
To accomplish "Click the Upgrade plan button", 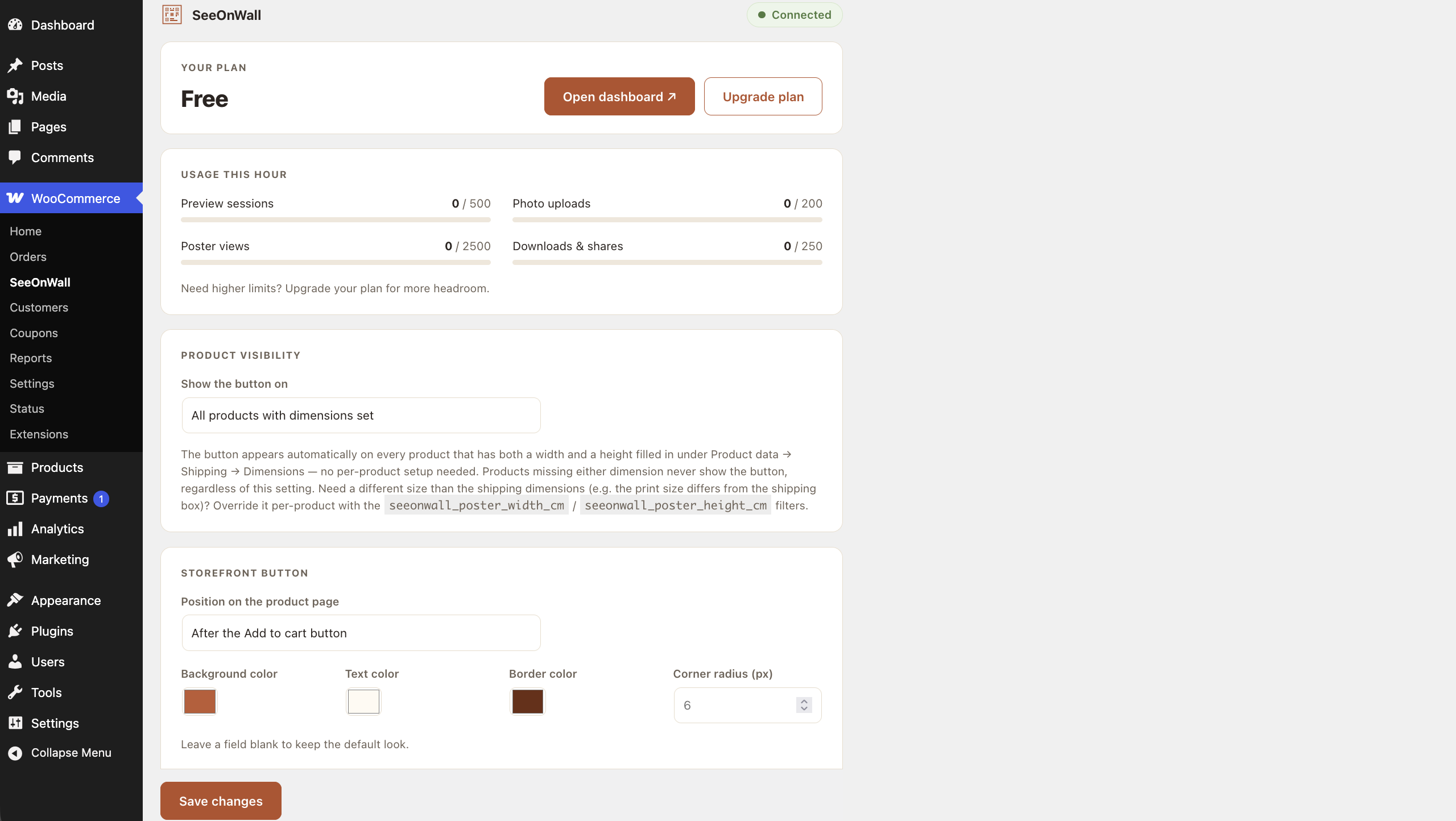I will coord(763,97).
